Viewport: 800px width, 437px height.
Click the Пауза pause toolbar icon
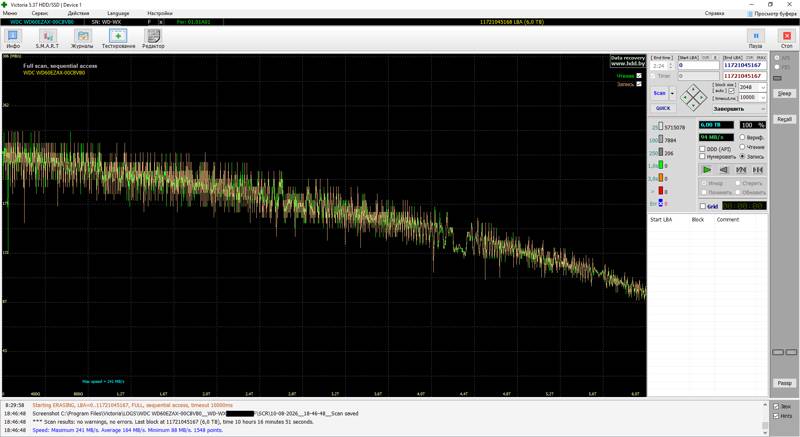tap(756, 39)
